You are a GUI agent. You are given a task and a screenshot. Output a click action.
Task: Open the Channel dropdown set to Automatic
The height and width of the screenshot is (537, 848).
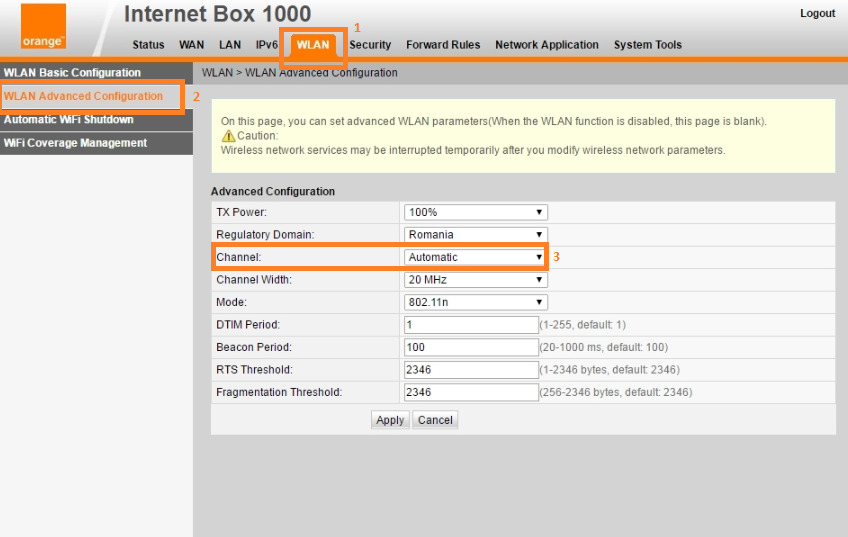click(475, 257)
